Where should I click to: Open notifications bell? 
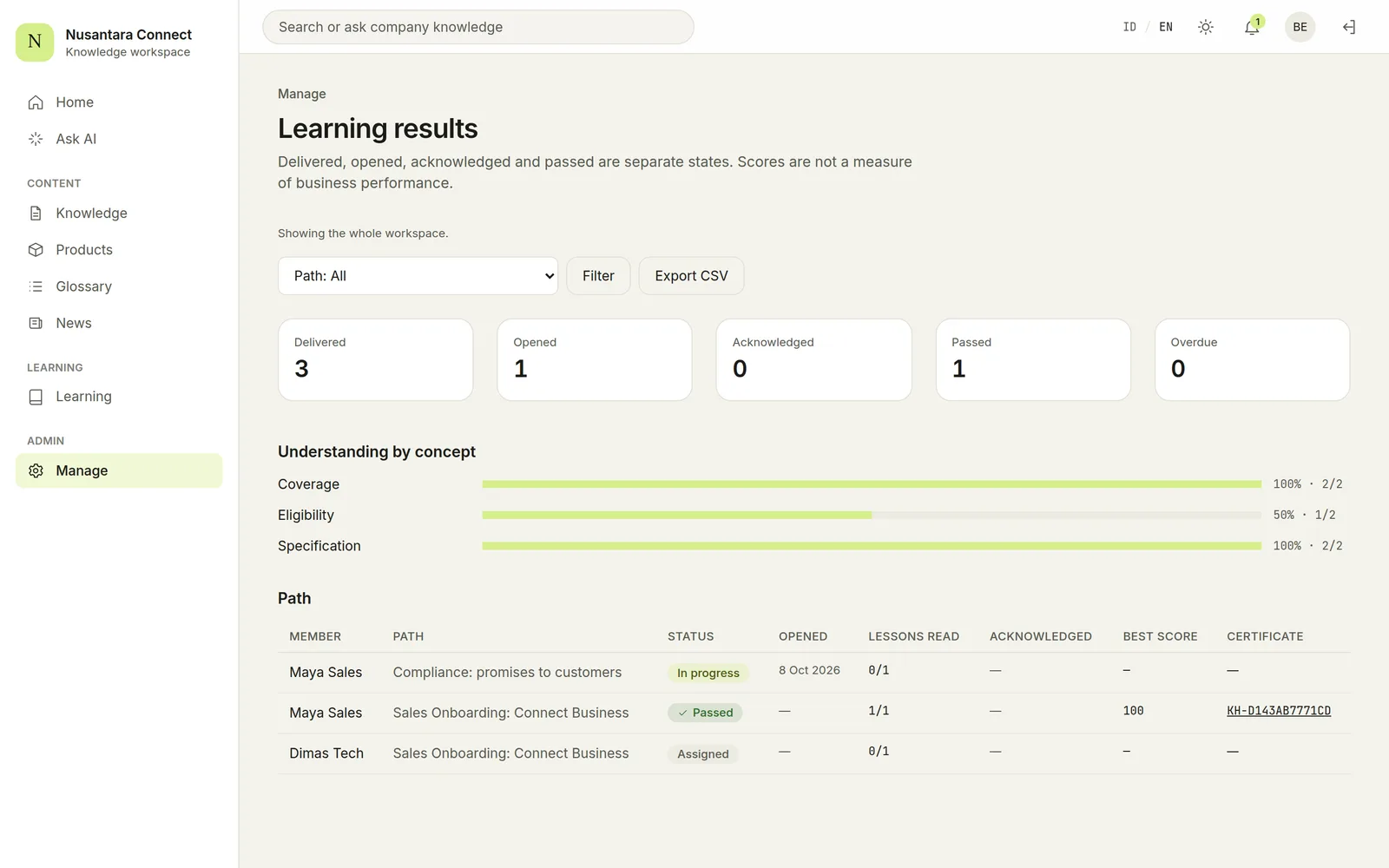1252,27
